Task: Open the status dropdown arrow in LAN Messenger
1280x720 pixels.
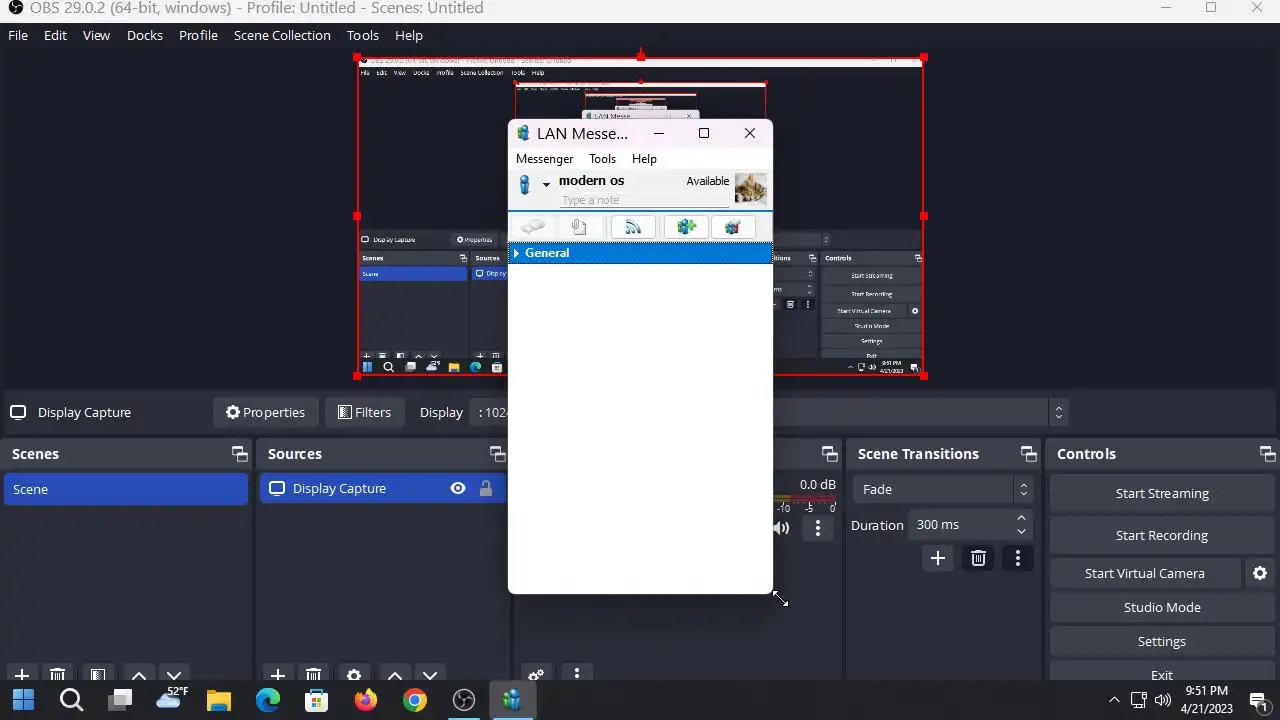Action: tap(546, 184)
